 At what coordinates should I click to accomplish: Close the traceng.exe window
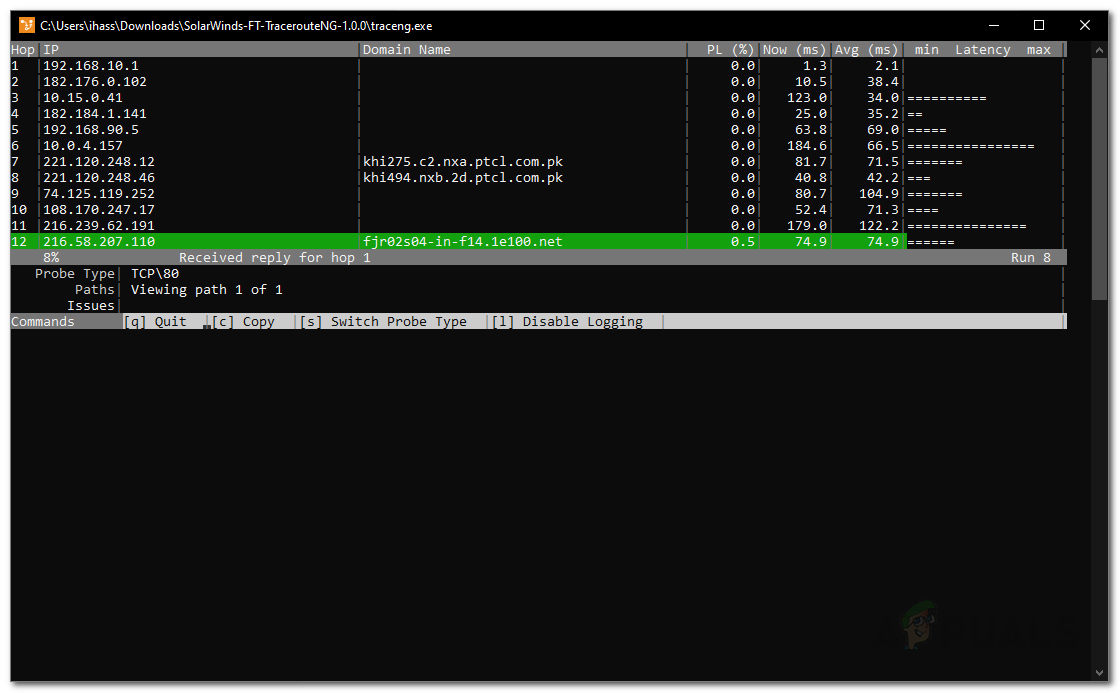pos(1084,26)
